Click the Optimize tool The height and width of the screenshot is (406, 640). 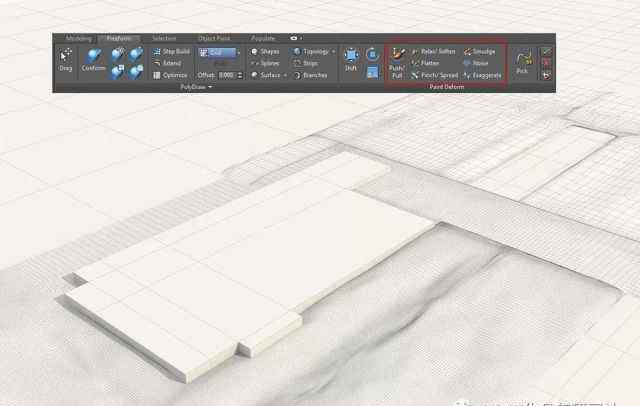click(170, 75)
